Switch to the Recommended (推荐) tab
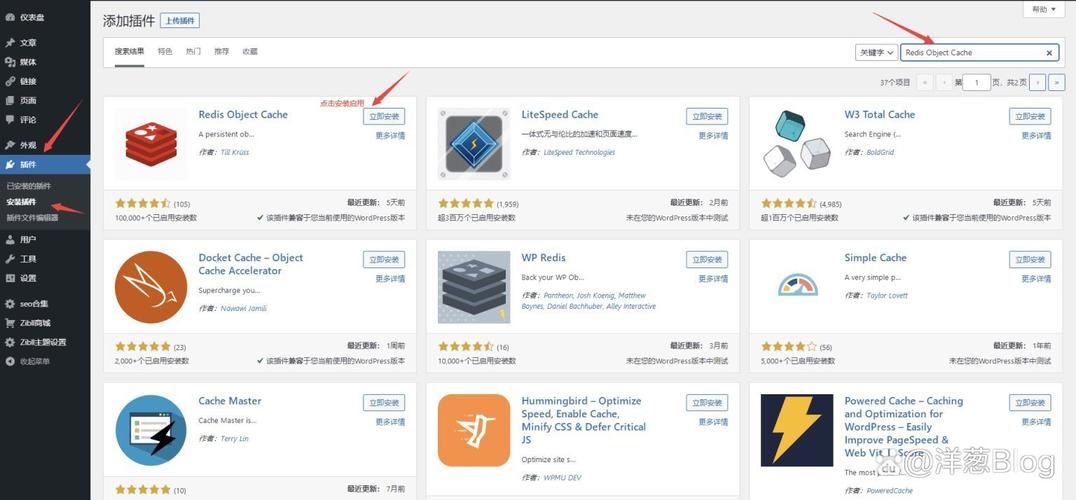This screenshot has height=500, width=1076. click(x=222, y=51)
